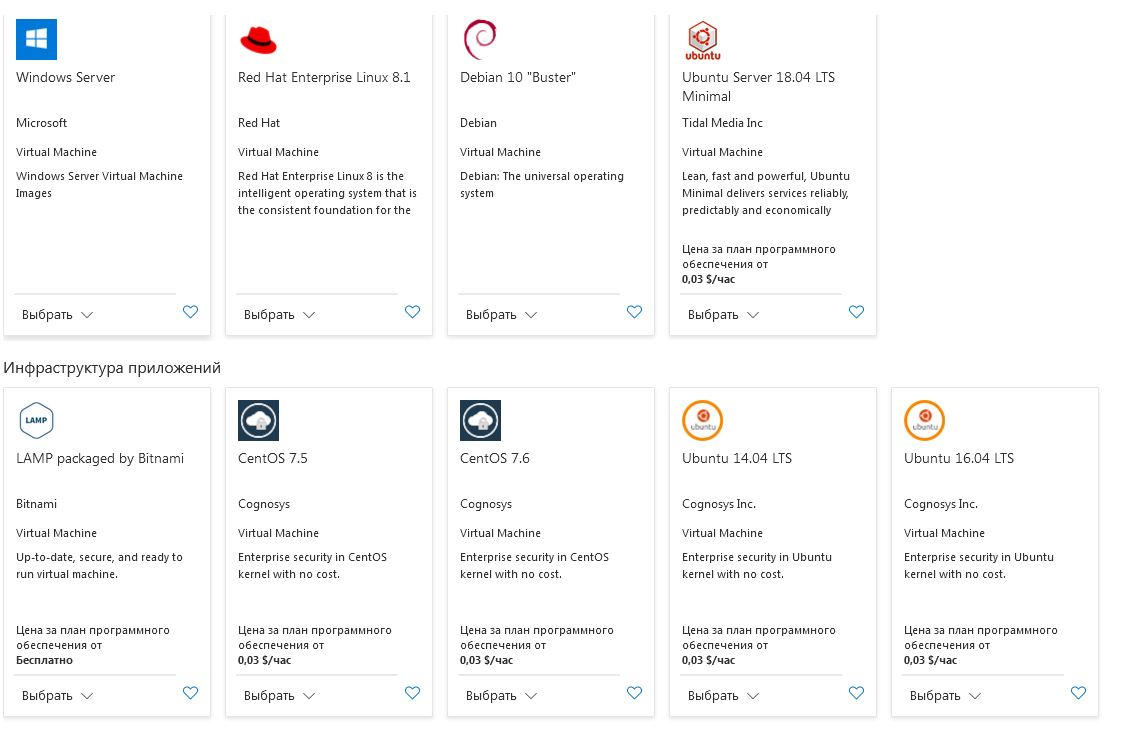Image resolution: width=1144 pixels, height=732 pixels.
Task: Click 0,03 $/час price on Ubuntu Server Minimal
Action: 708,279
